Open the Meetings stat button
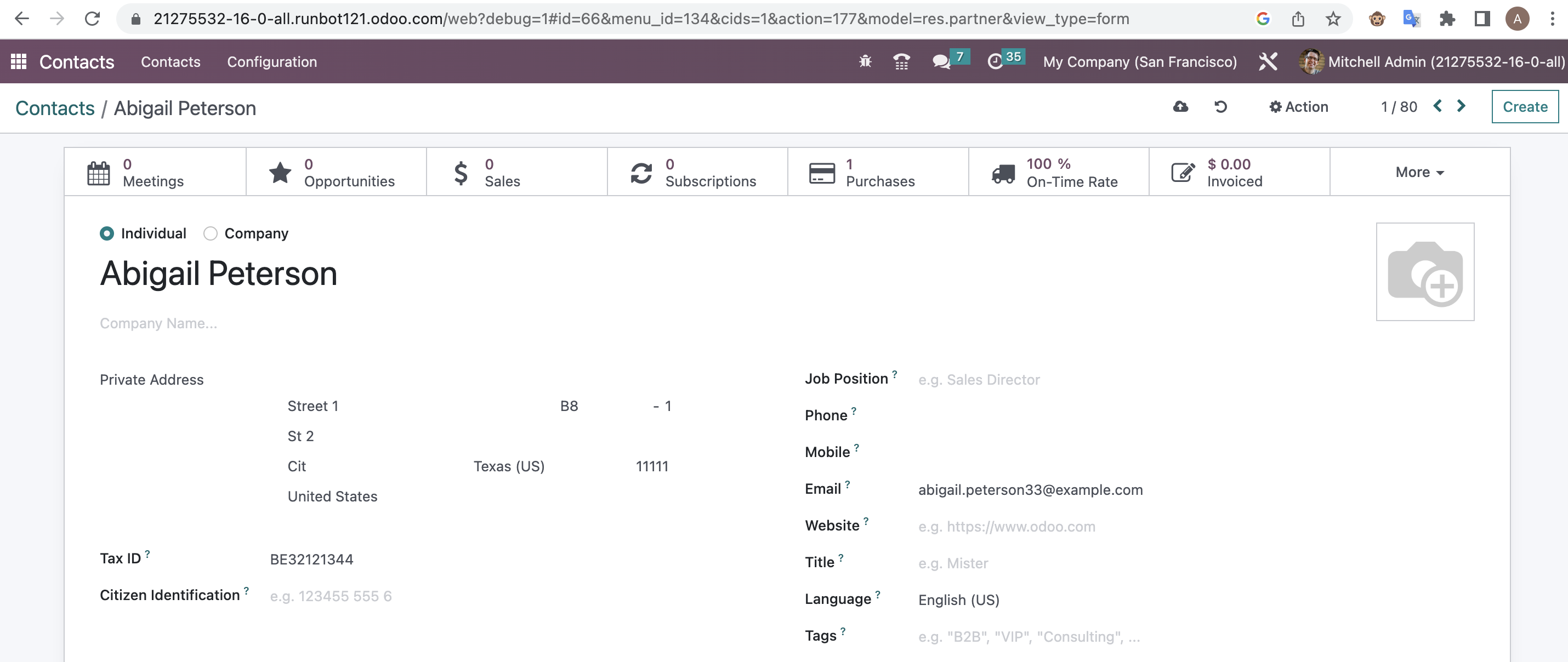The image size is (1568, 662). [x=155, y=172]
